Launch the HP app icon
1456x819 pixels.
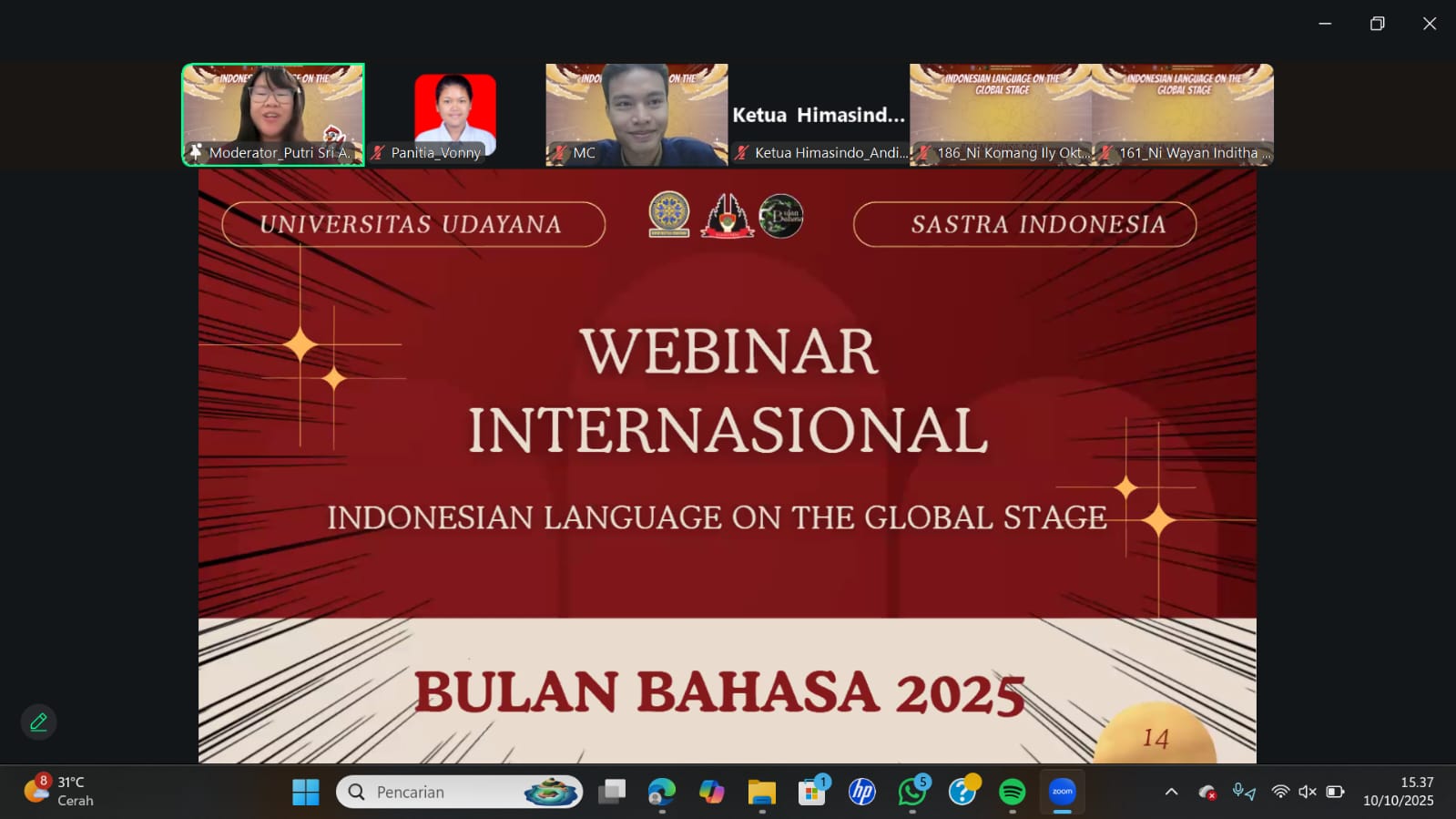click(x=861, y=792)
